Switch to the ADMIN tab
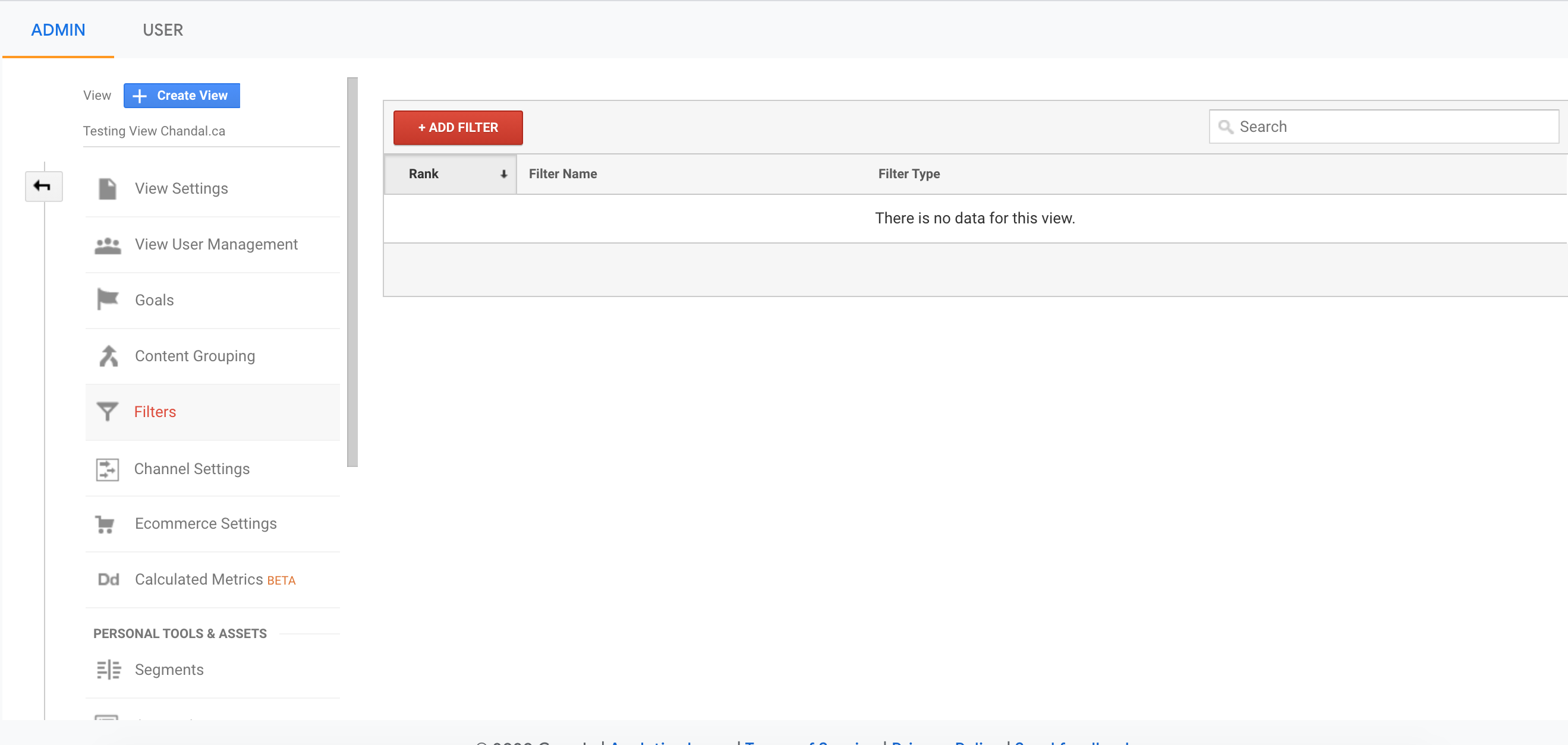 pyautogui.click(x=58, y=29)
